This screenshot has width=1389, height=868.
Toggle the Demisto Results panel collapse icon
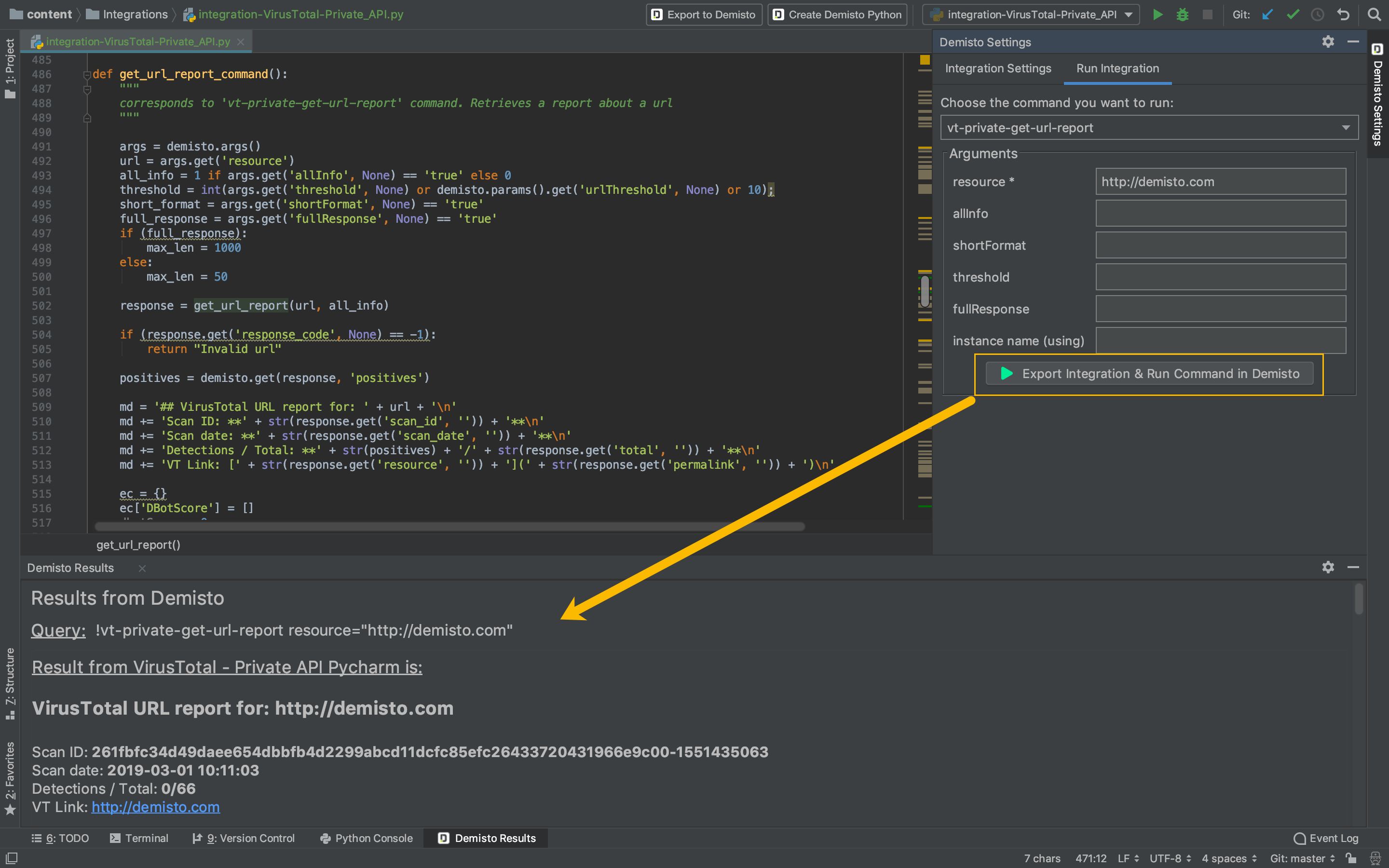pos(1353,567)
